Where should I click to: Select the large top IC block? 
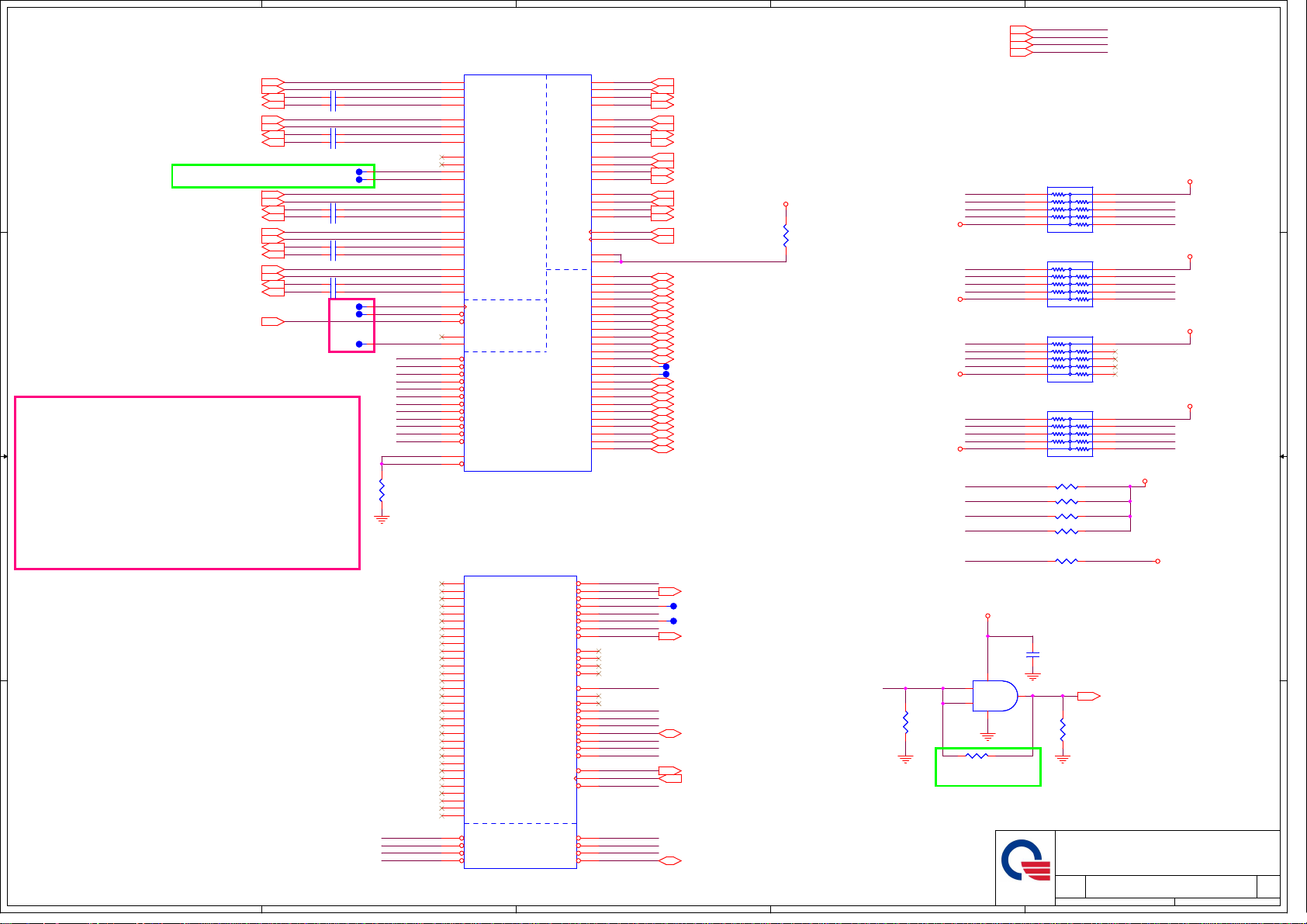click(x=527, y=273)
